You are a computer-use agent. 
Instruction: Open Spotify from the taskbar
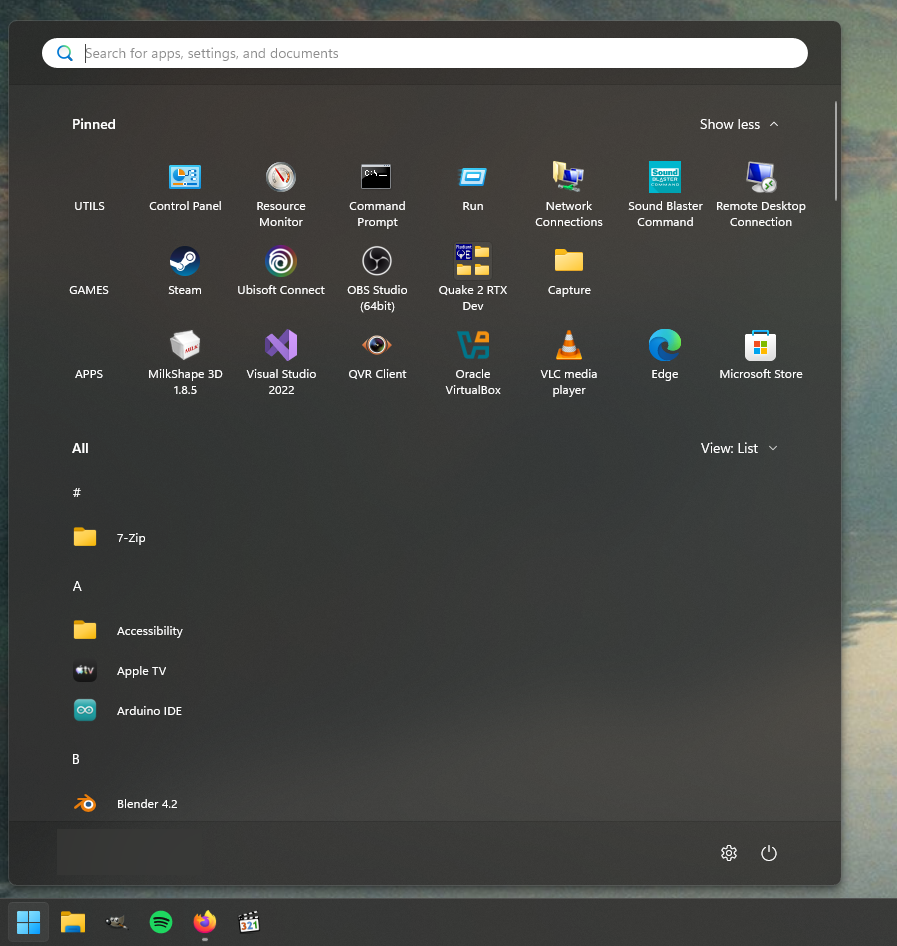point(161,922)
